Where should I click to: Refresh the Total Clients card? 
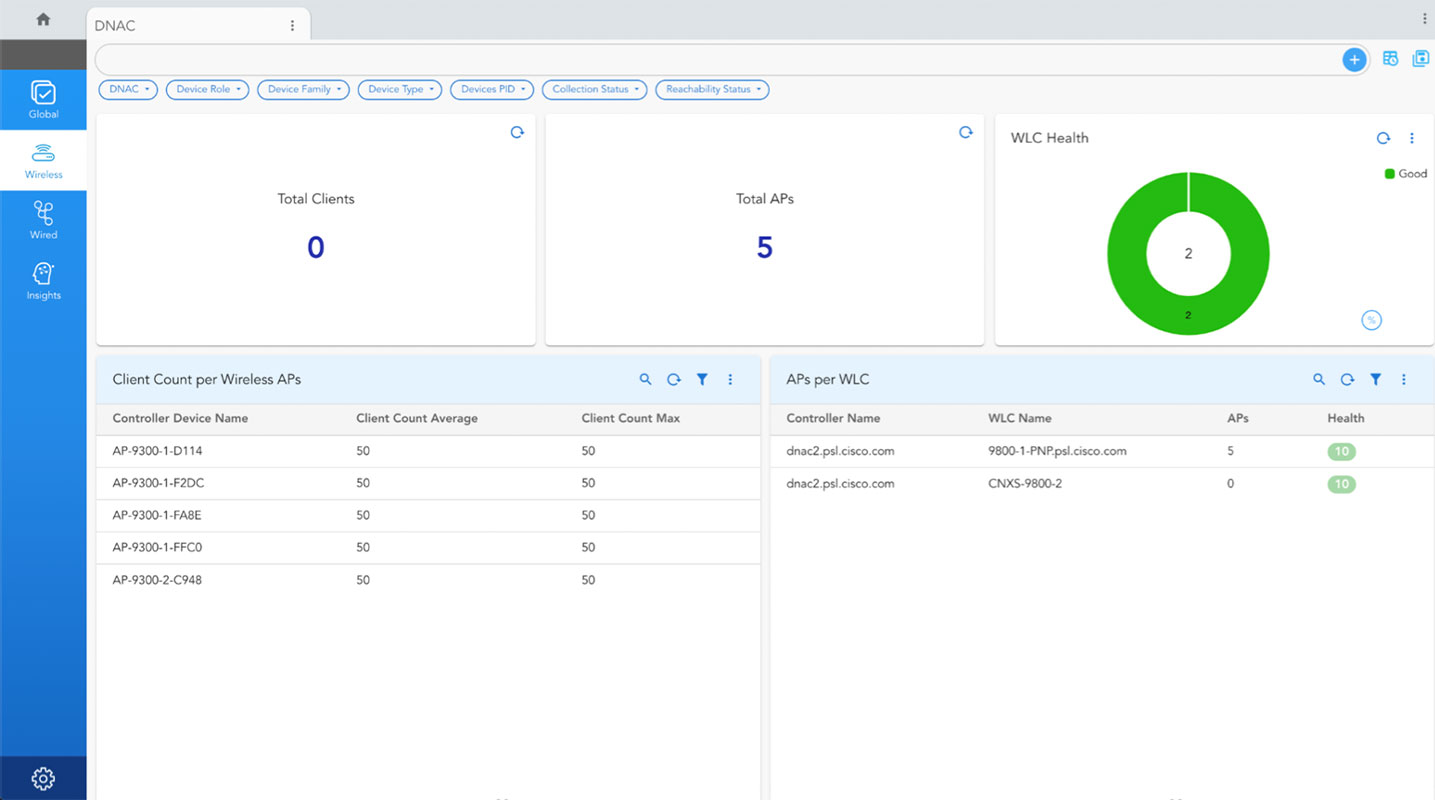click(517, 132)
